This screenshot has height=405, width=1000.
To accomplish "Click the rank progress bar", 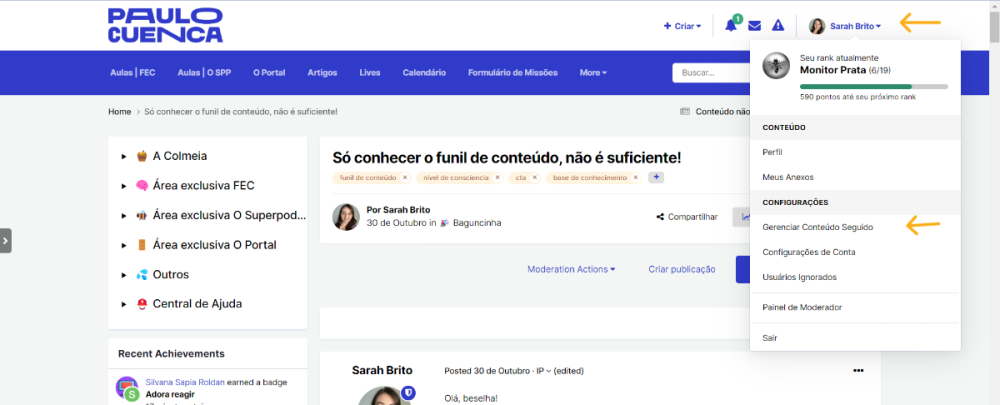I will (x=874, y=86).
